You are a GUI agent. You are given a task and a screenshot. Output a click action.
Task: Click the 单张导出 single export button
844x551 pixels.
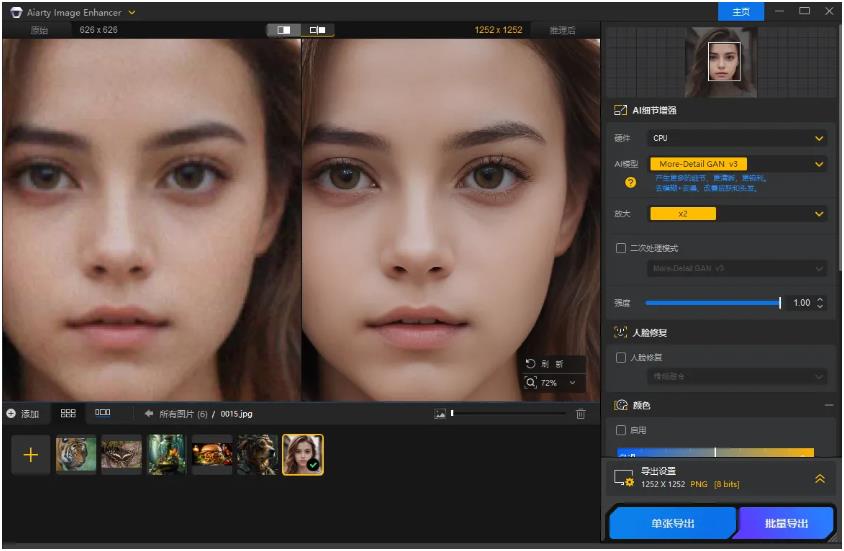672,523
